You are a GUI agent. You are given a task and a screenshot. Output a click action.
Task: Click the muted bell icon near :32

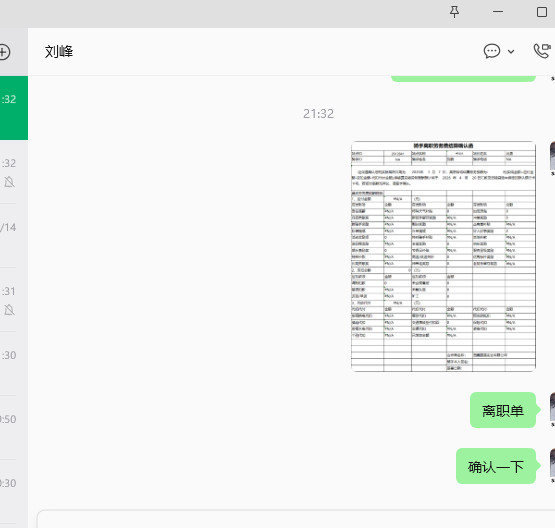point(10,182)
